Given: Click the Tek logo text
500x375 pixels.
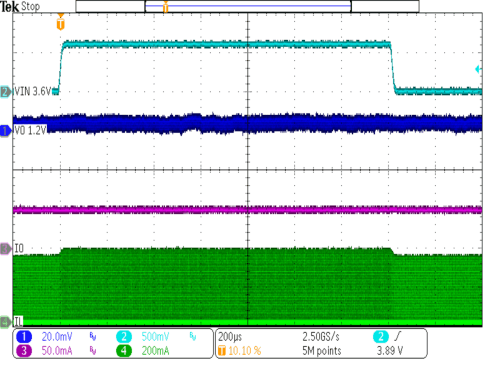Looking at the screenshot, I should (9, 7).
